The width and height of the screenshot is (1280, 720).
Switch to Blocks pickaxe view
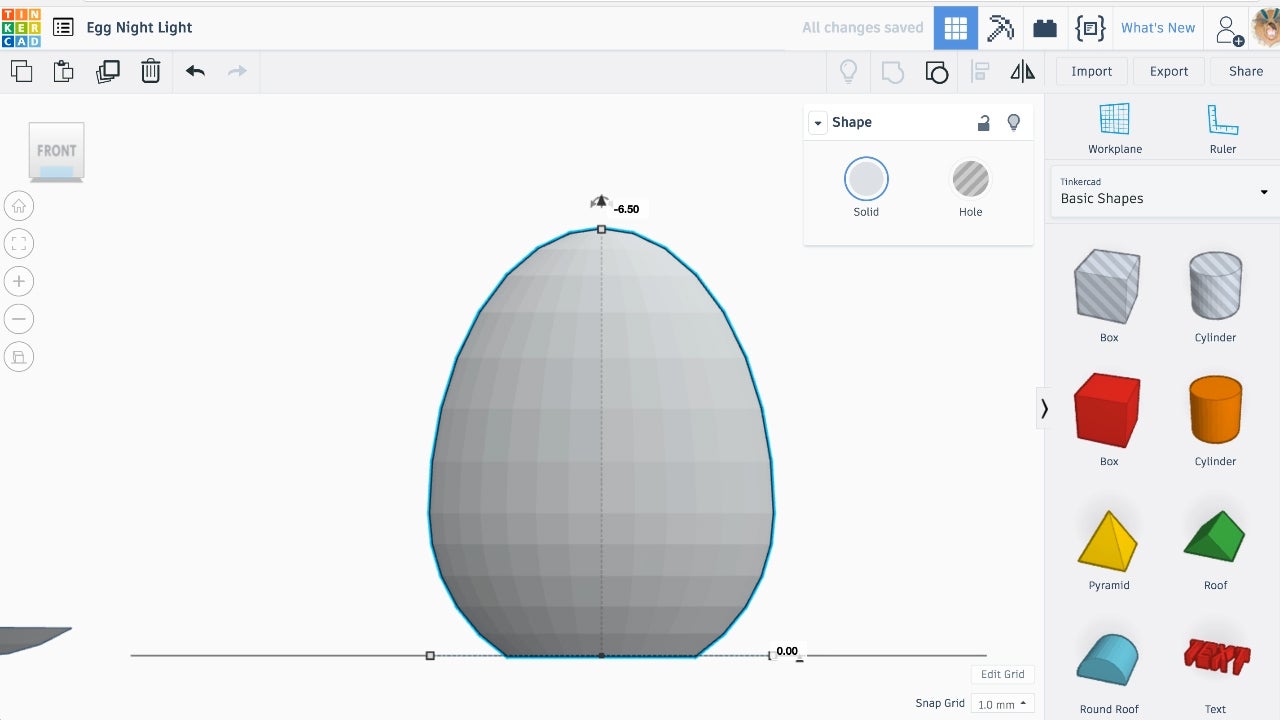pos(1000,28)
